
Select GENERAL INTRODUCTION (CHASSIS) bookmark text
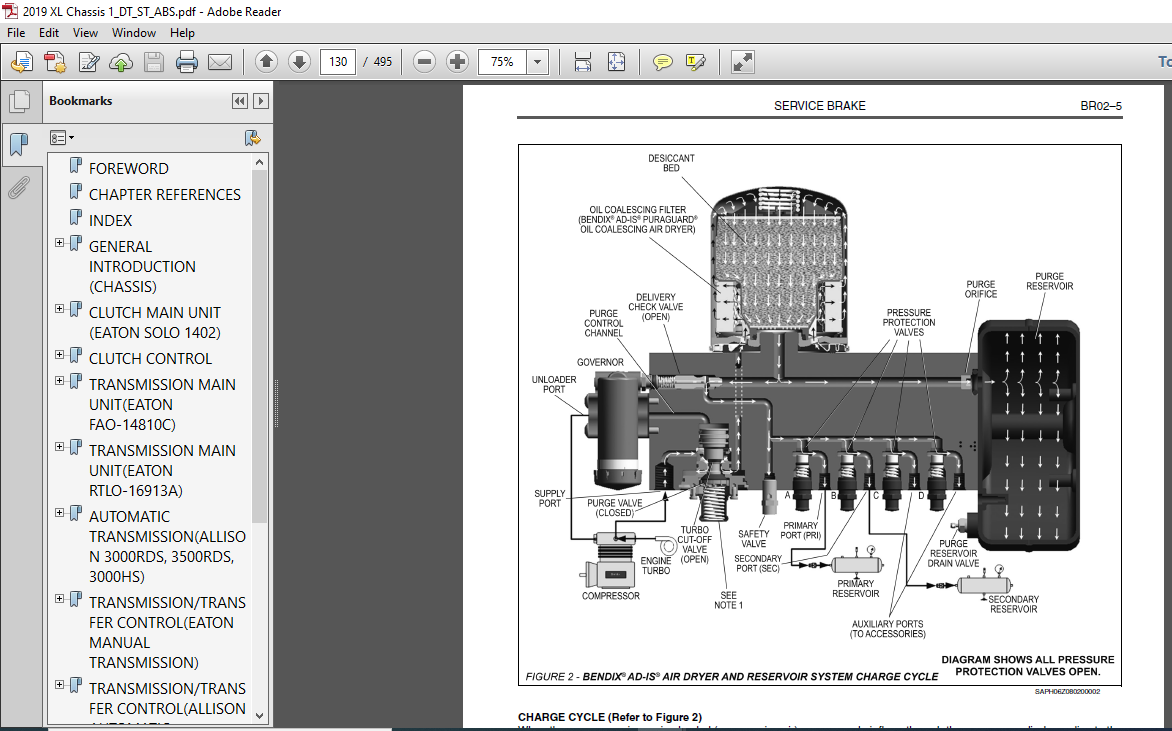click(x=142, y=267)
